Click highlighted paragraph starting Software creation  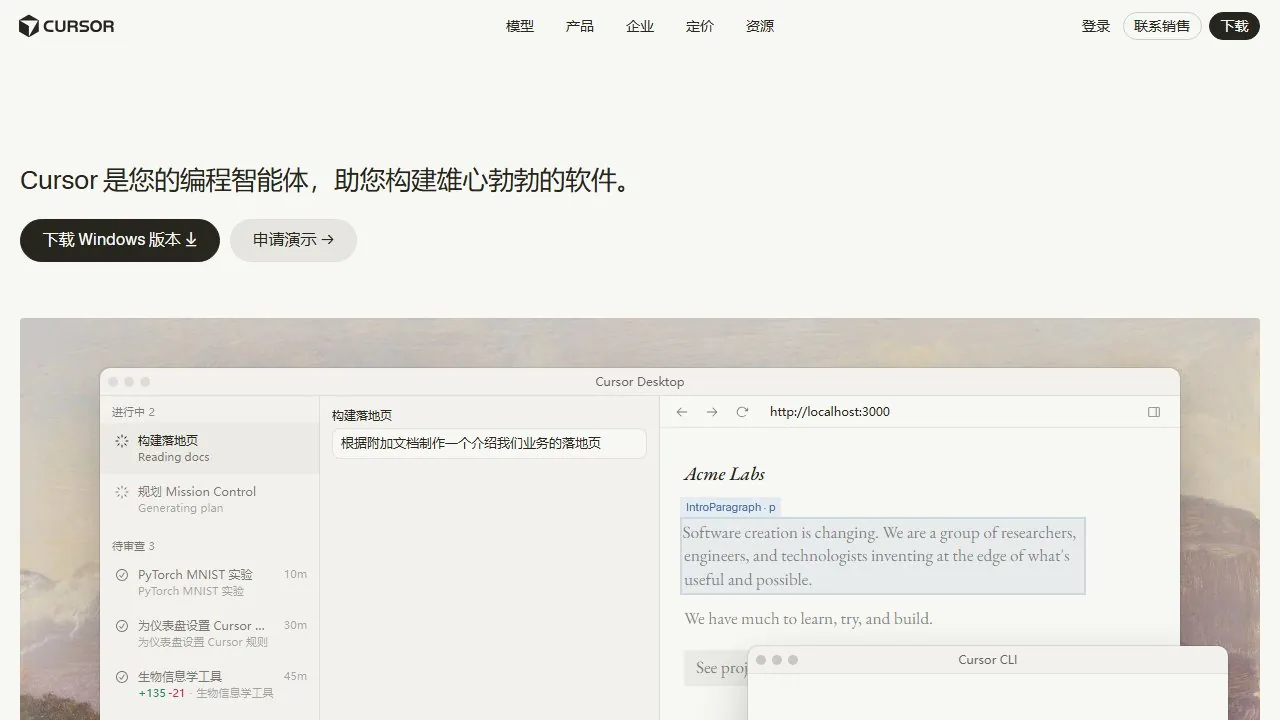[883, 556]
